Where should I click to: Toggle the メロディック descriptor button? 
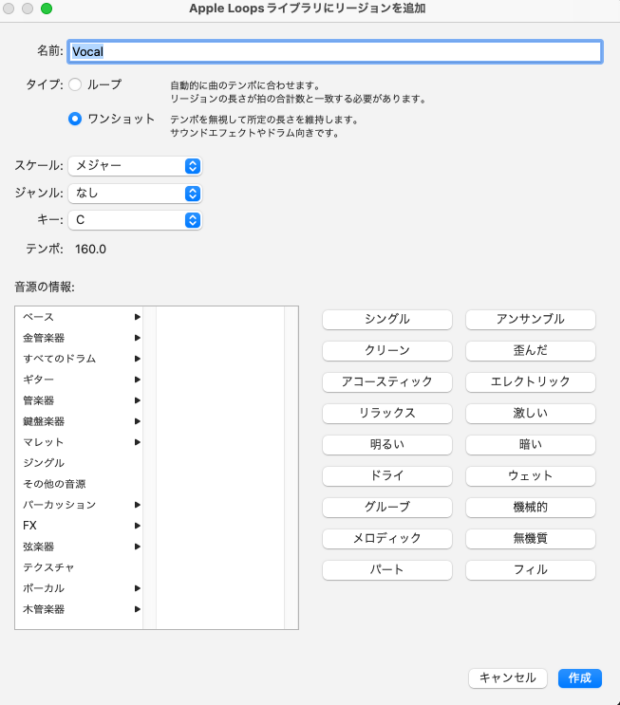click(387, 538)
